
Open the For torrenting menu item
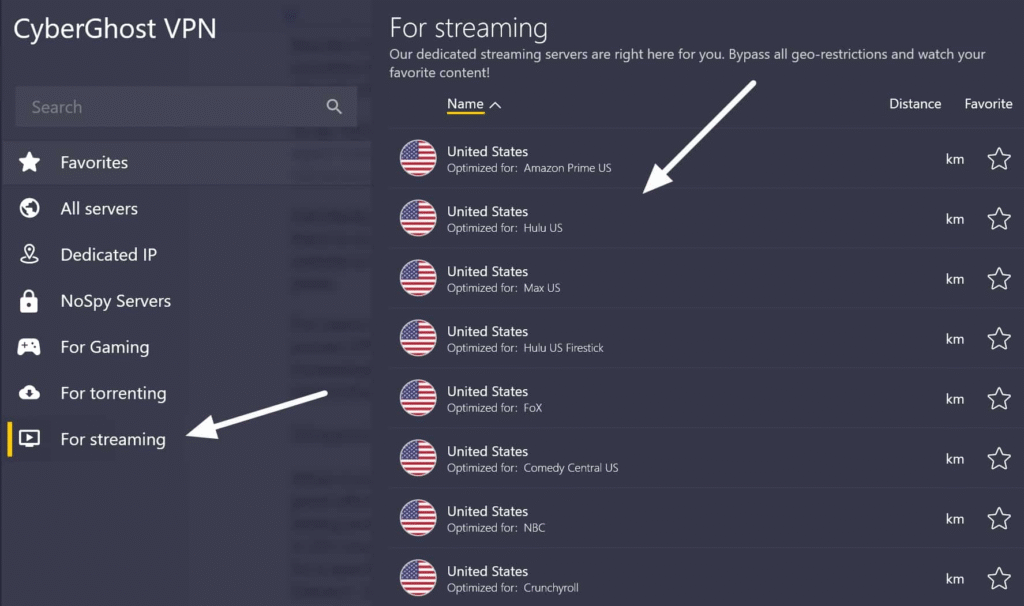[113, 393]
